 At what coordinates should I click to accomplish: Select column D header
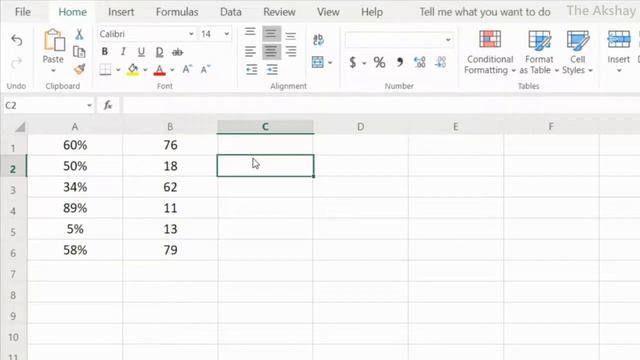click(x=360, y=127)
